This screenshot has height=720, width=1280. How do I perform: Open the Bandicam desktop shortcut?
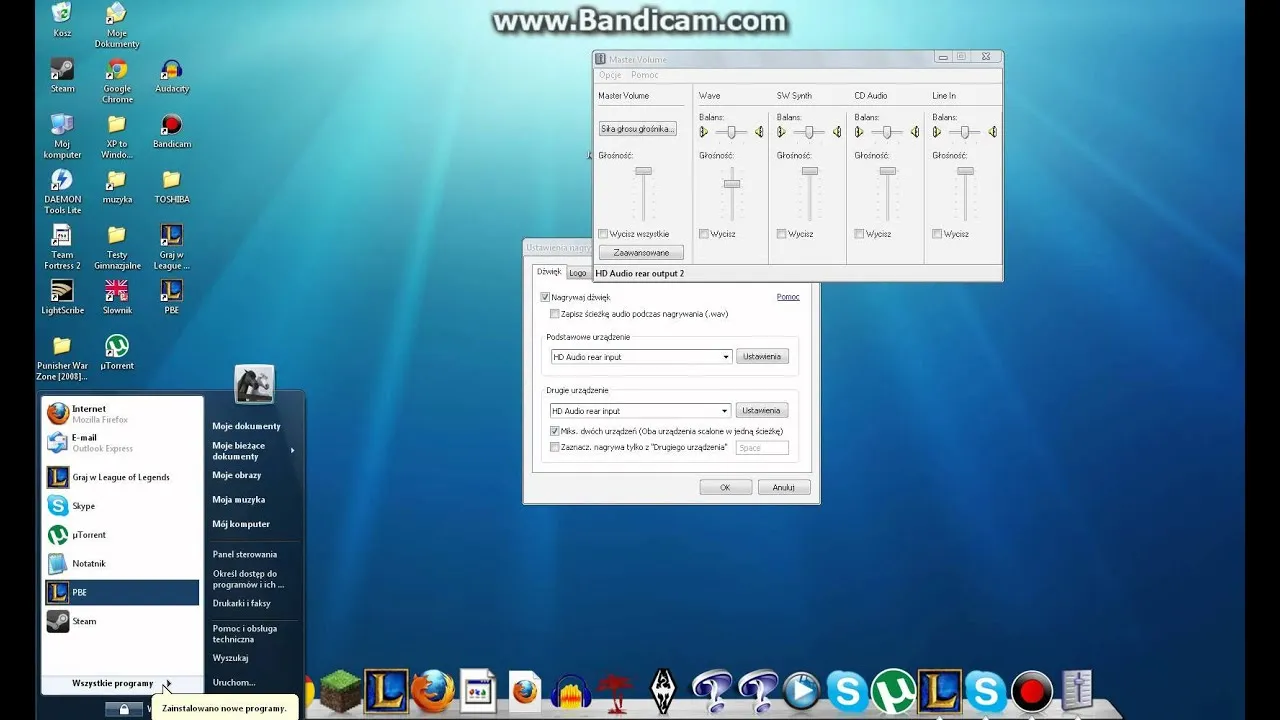pyautogui.click(x=172, y=126)
